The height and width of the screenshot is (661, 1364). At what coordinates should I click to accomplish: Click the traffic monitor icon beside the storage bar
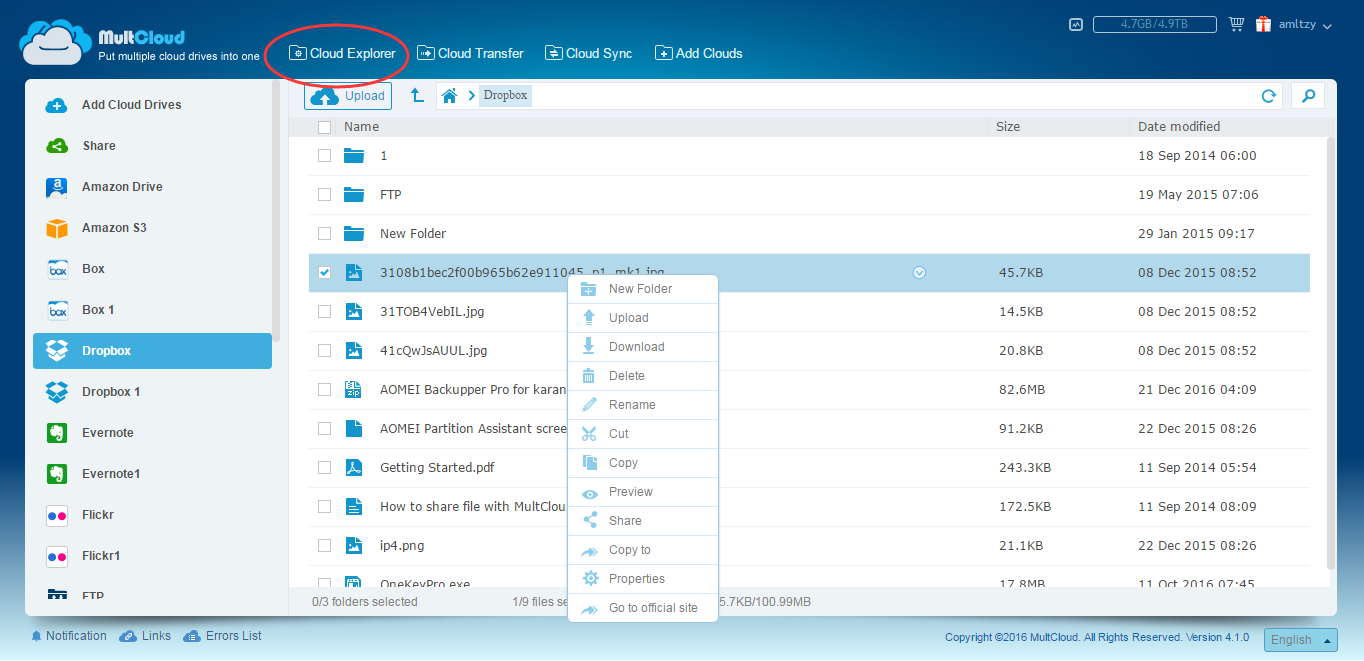pos(1076,25)
